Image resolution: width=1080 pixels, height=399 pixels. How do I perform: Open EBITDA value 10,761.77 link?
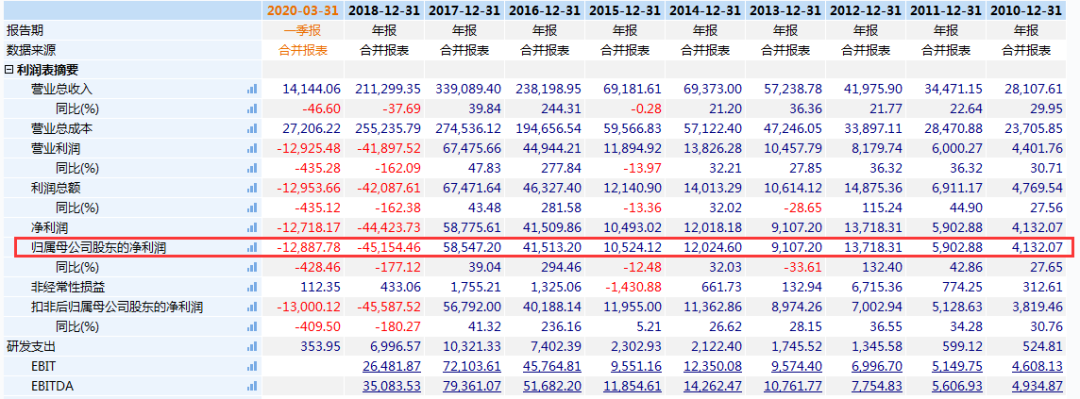point(793,386)
